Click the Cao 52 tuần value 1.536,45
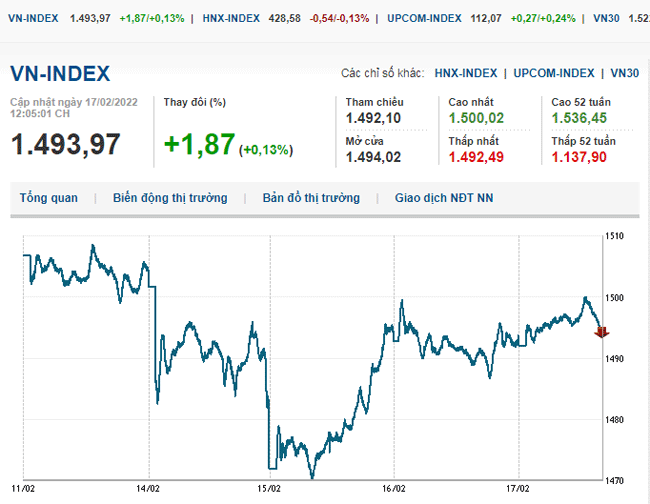 coord(579,118)
